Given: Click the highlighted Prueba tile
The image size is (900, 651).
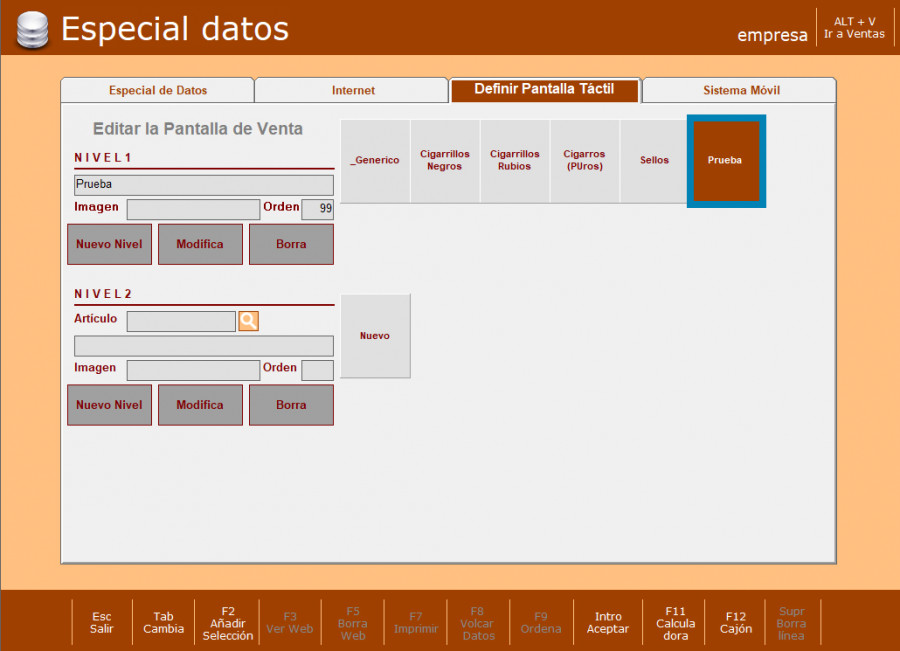Looking at the screenshot, I should click(x=726, y=161).
